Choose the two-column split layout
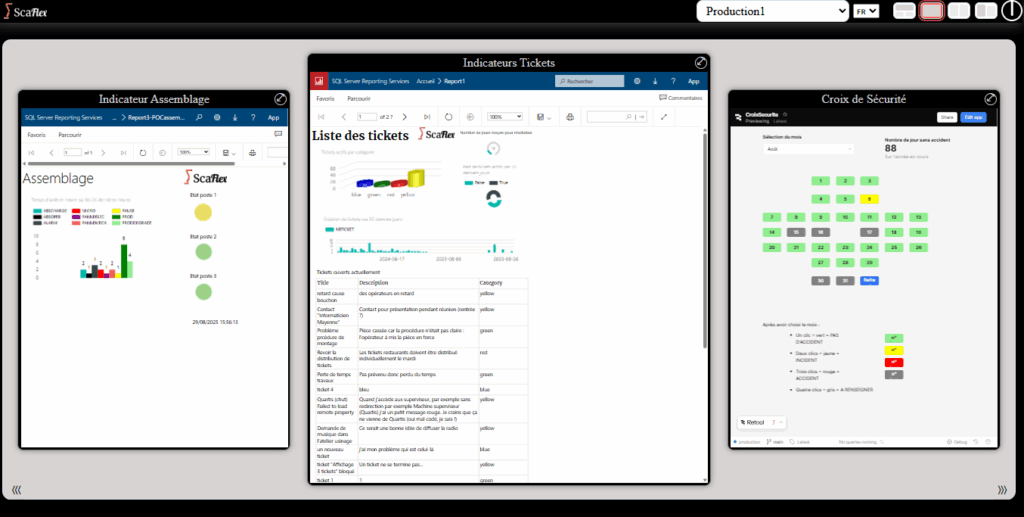 pos(958,11)
